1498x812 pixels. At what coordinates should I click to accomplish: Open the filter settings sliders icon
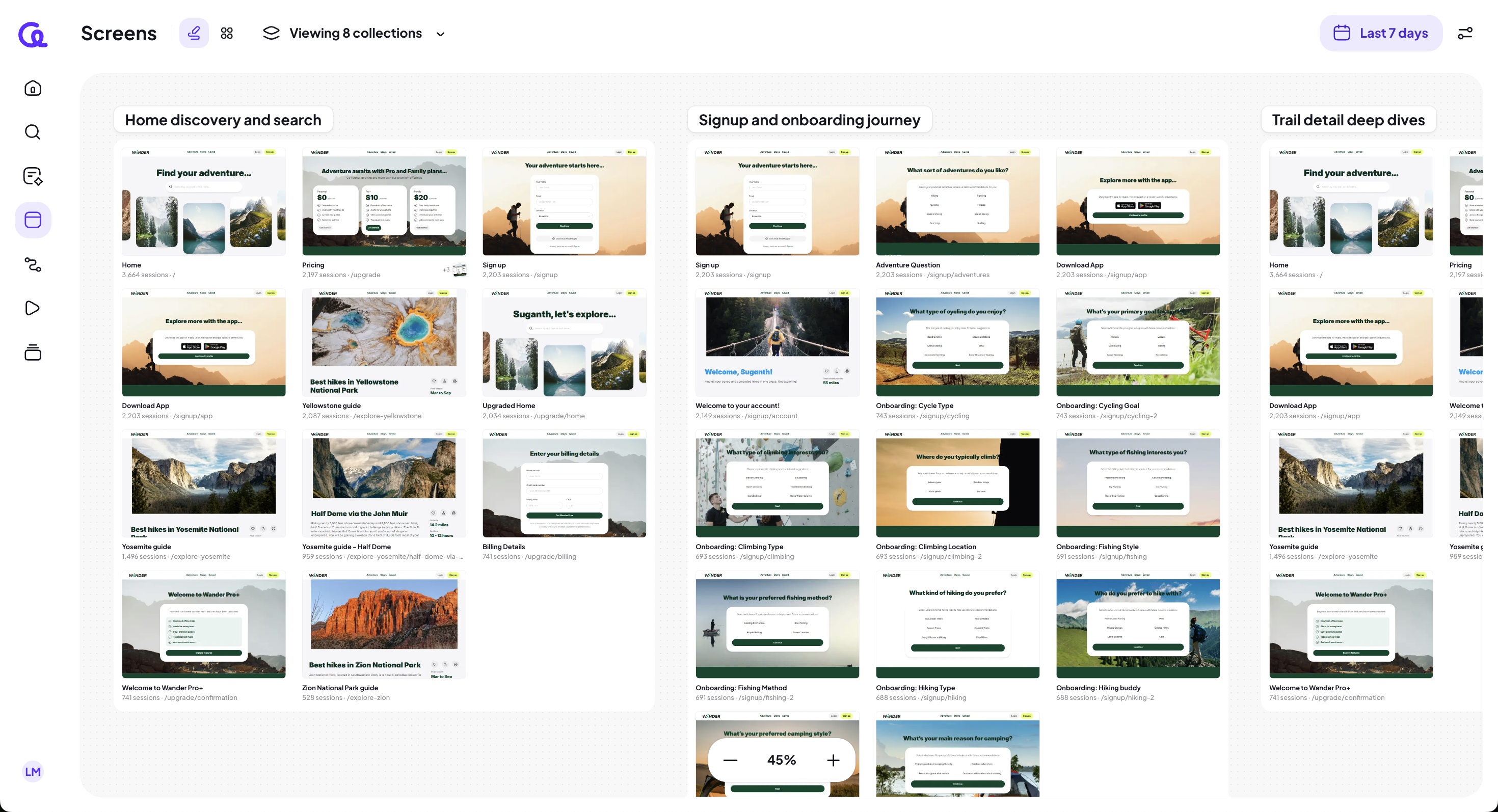pos(1464,33)
